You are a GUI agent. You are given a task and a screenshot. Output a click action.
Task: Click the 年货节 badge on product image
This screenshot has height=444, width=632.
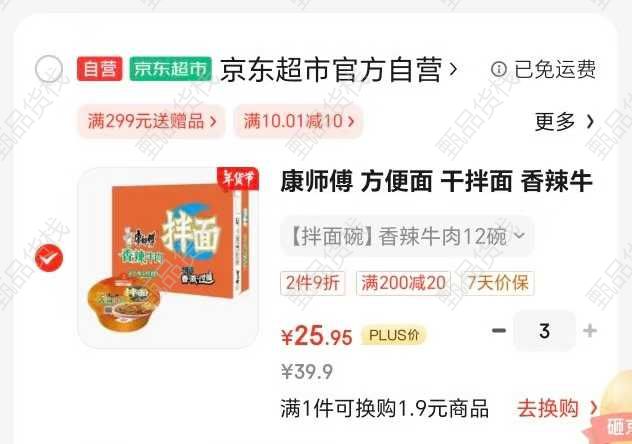[x=238, y=178]
